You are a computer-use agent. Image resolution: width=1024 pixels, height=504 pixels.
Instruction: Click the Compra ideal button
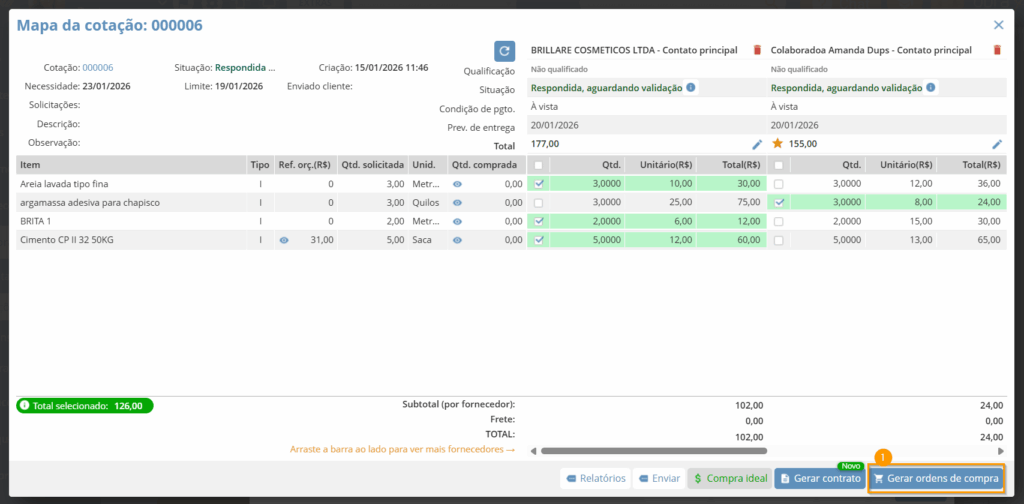pyautogui.click(x=730, y=479)
